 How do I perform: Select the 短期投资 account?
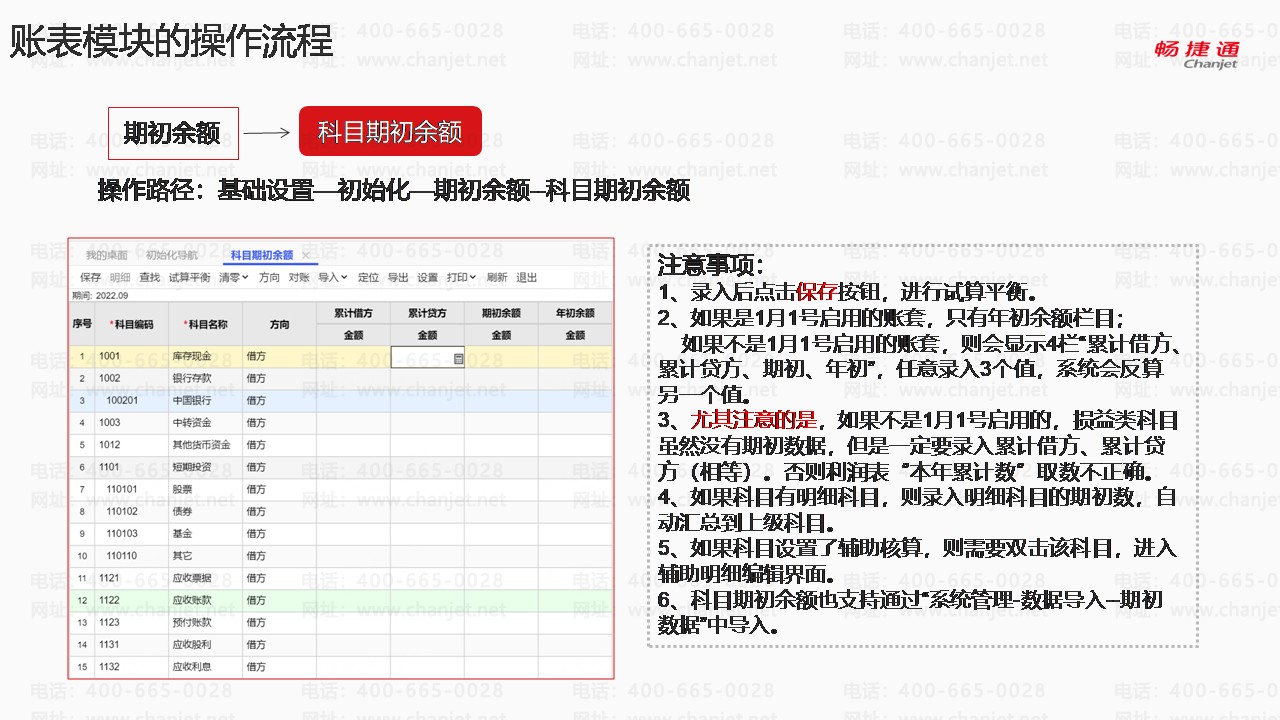coord(190,467)
